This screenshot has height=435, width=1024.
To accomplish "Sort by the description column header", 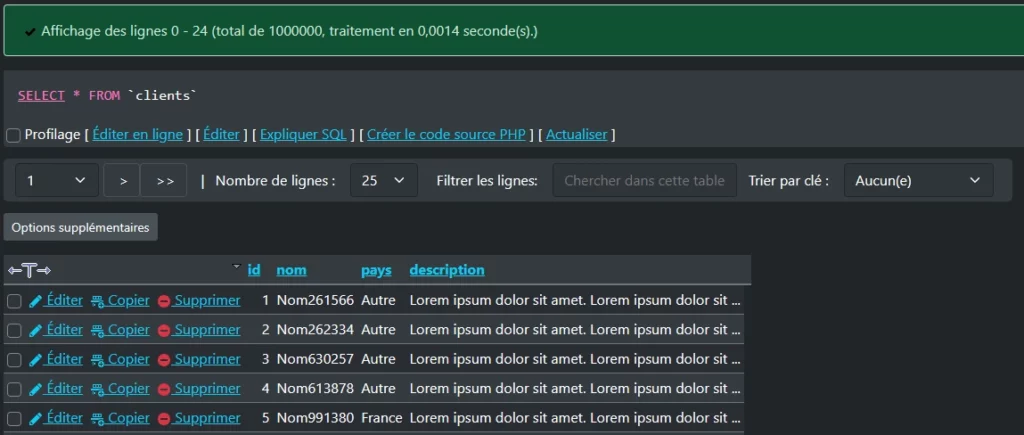I will (x=447, y=270).
